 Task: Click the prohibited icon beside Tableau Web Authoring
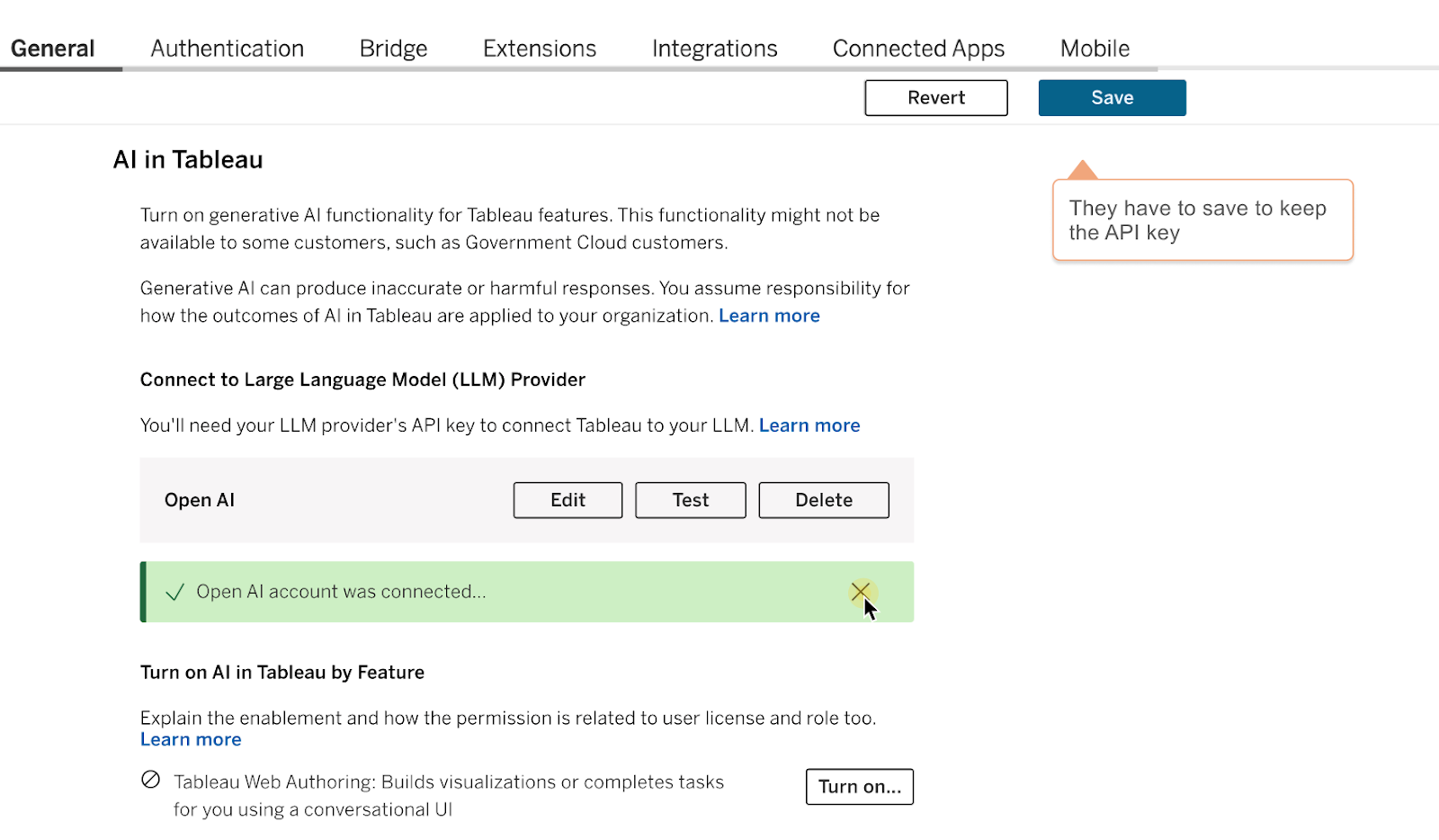(150, 781)
